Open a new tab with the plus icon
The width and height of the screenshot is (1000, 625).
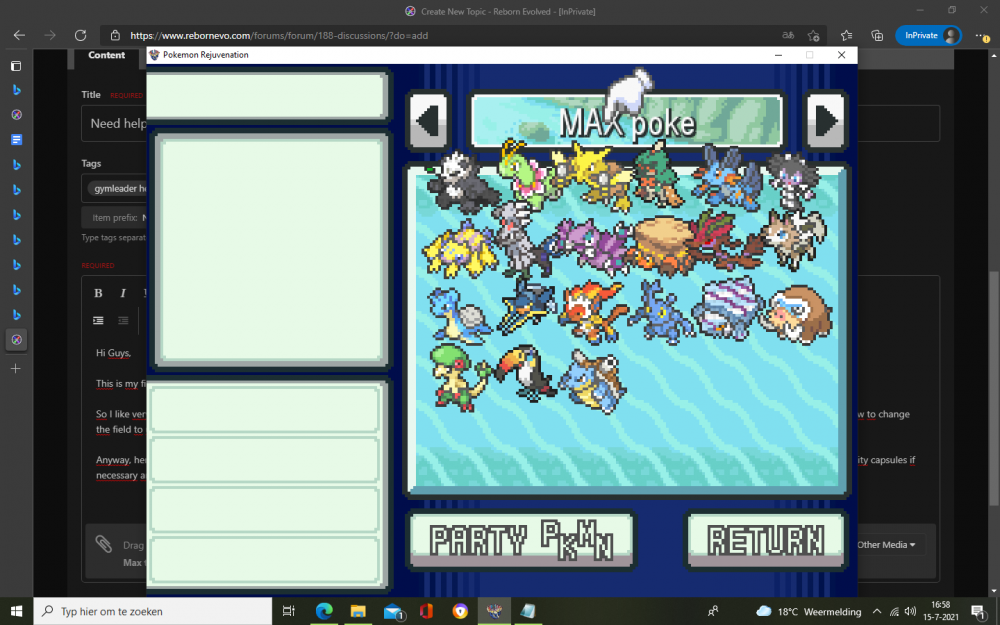click(x=16, y=369)
